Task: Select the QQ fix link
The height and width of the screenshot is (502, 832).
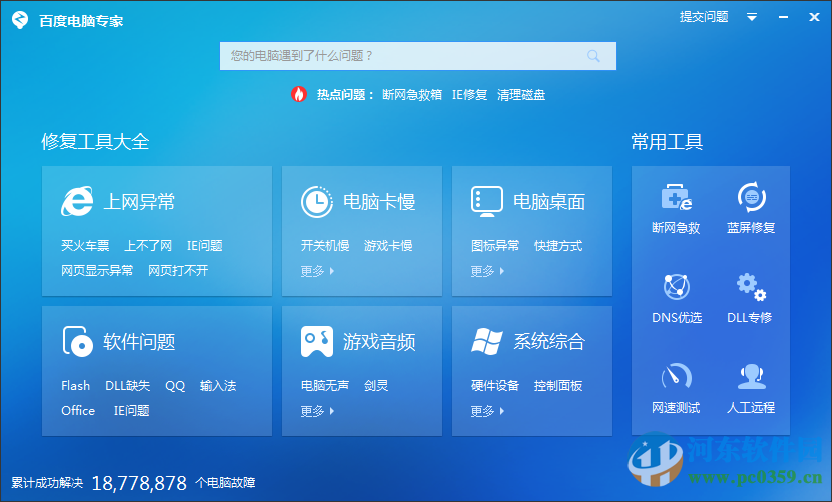Action: pyautogui.click(x=175, y=386)
